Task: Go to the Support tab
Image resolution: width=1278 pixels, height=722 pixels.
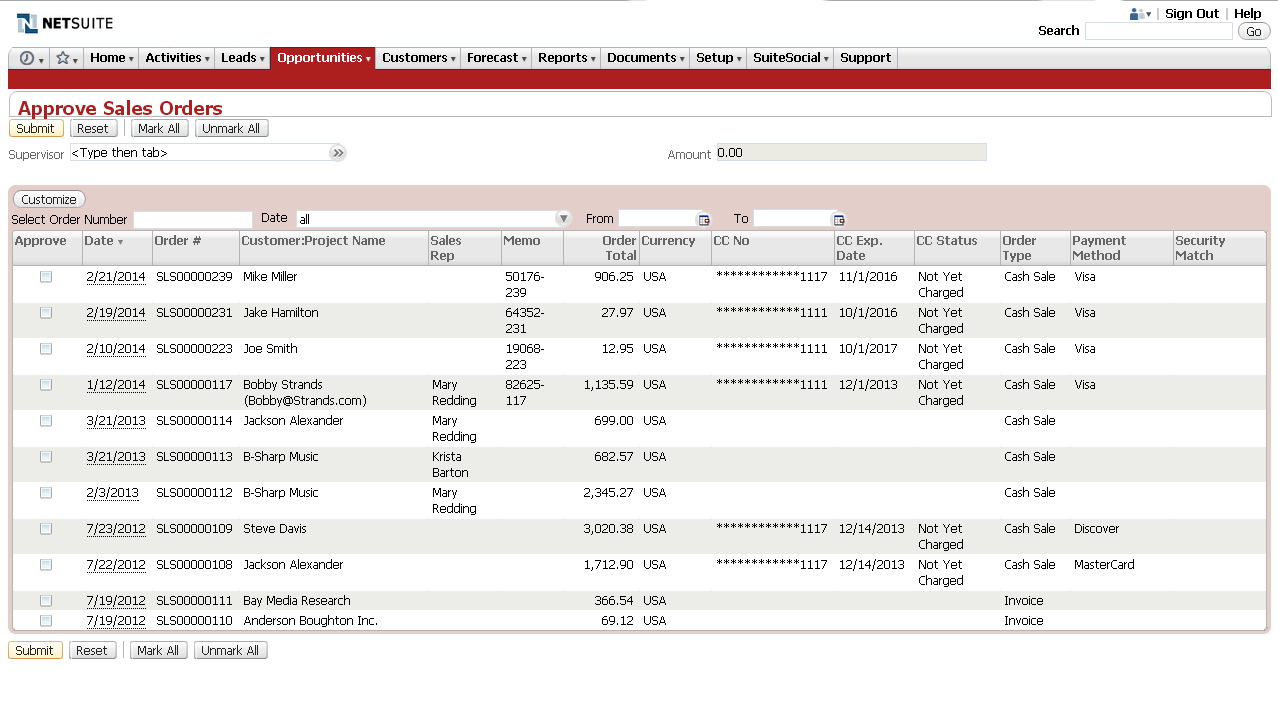Action: [x=865, y=58]
